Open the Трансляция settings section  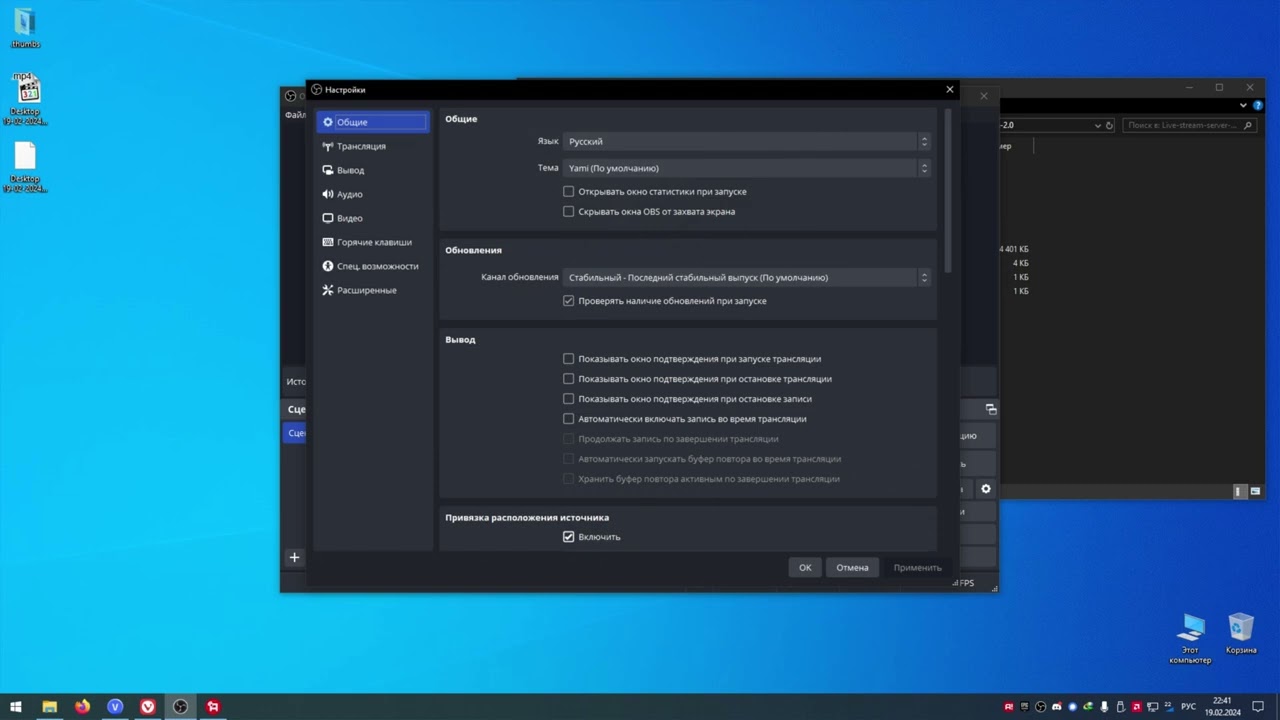[372, 146]
